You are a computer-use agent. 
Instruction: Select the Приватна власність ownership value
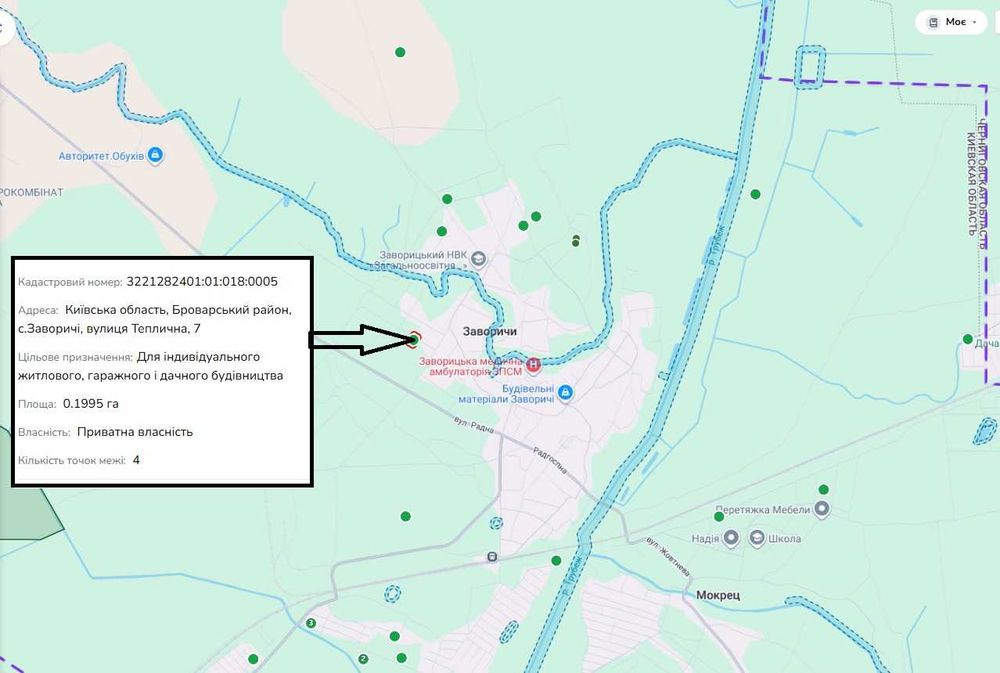point(135,432)
